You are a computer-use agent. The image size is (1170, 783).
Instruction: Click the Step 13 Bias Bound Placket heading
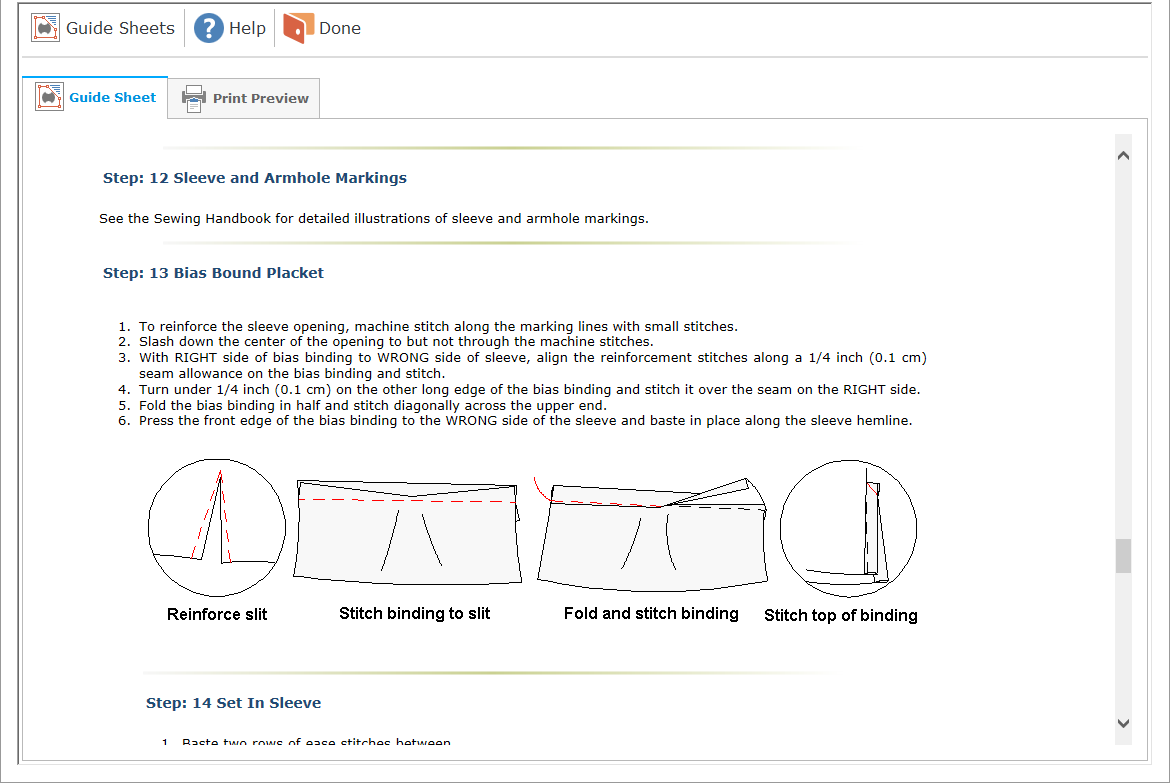213,273
